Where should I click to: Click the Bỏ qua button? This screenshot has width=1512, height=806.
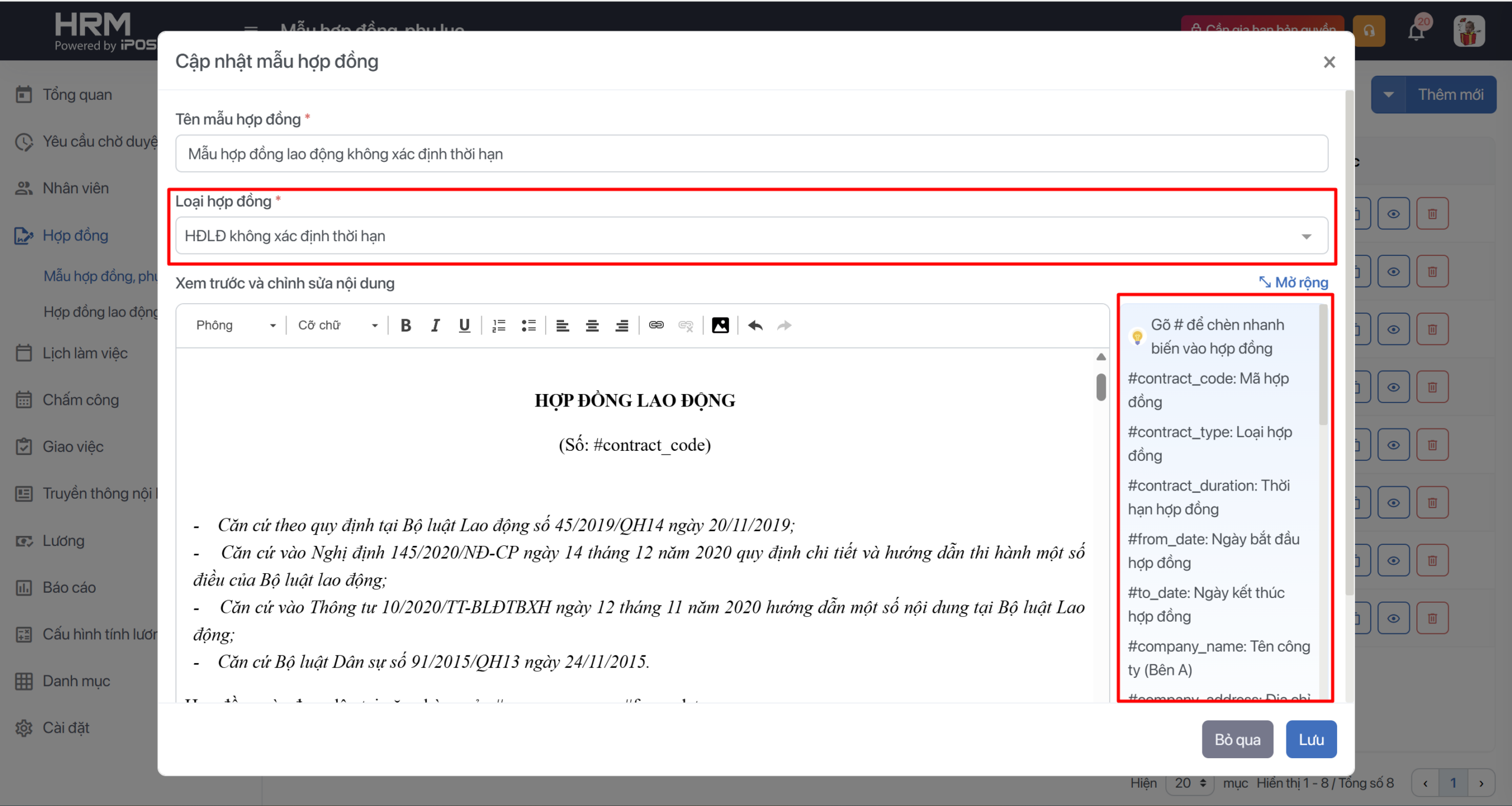tap(1237, 739)
